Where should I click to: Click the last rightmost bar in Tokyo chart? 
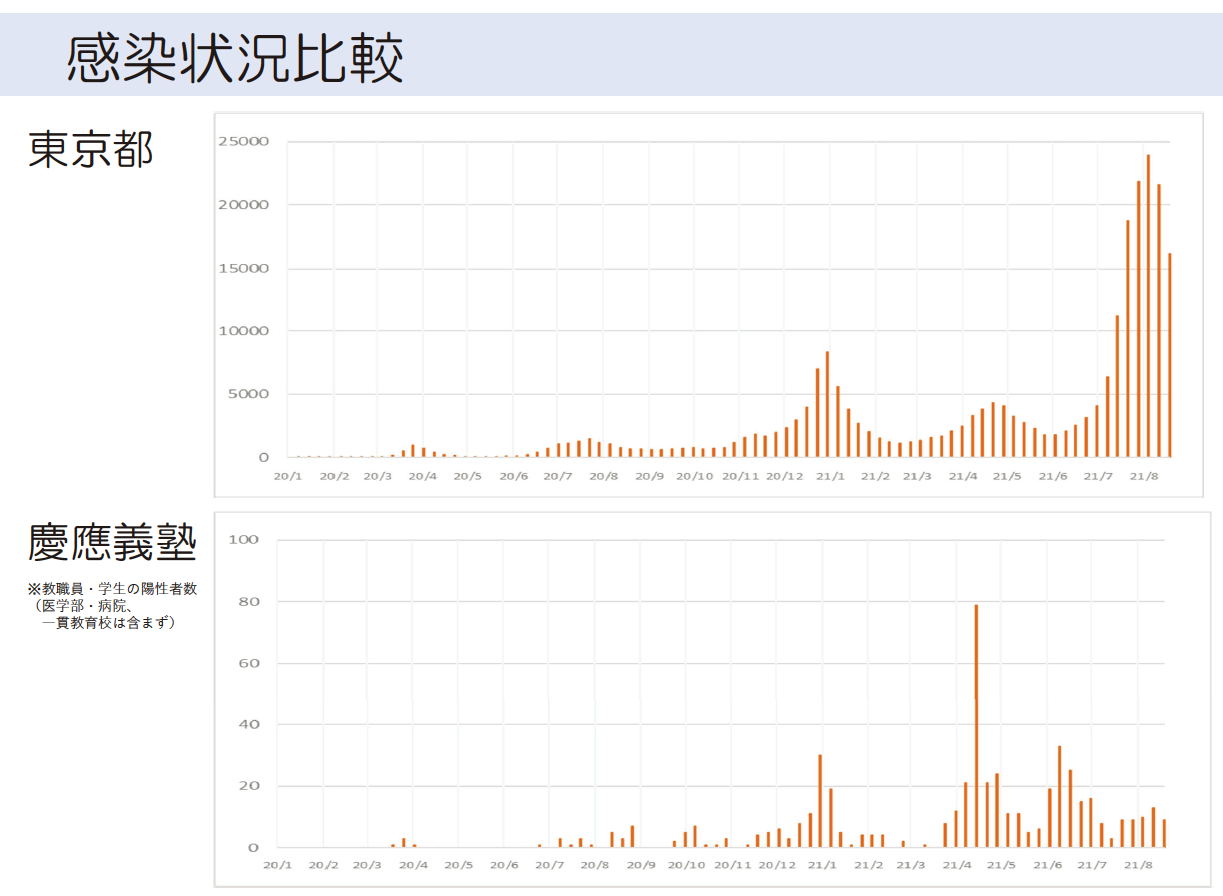[x=1169, y=355]
